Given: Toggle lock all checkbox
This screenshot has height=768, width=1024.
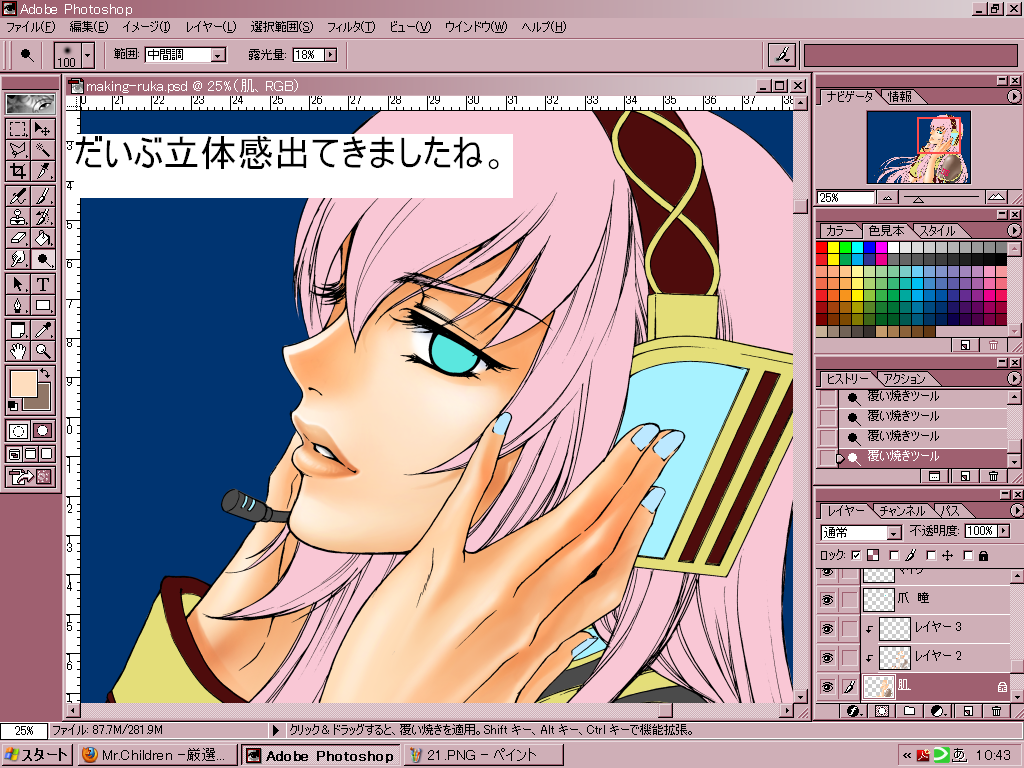Looking at the screenshot, I should [968, 556].
